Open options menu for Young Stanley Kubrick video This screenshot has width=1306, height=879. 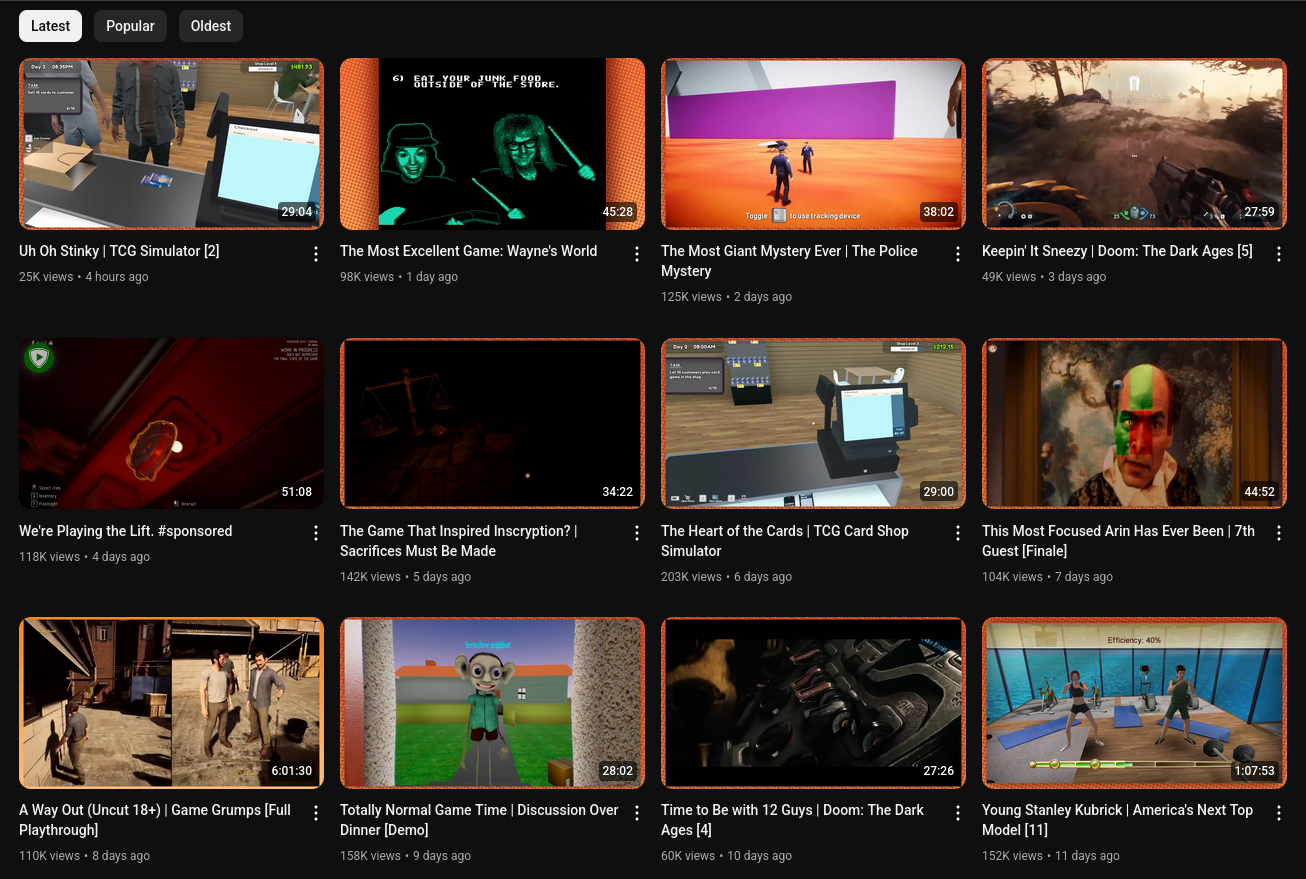1279,813
